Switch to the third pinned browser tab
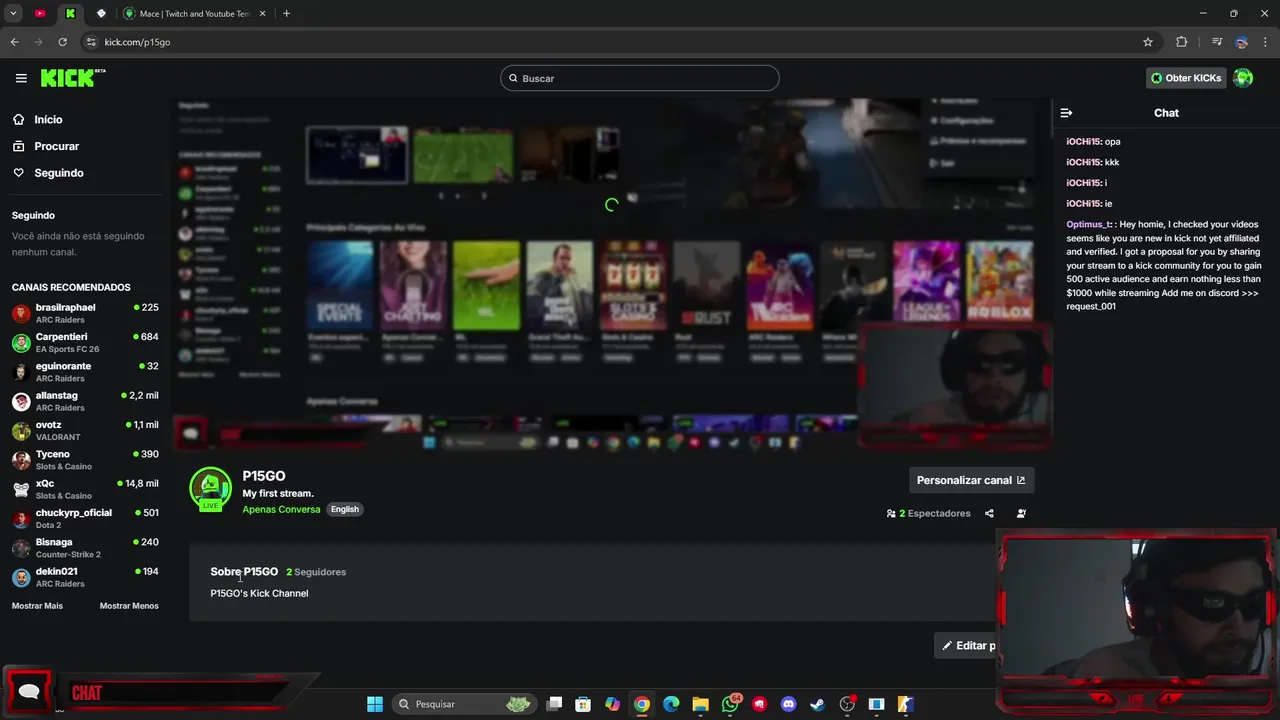Screen dimensions: 1280x720 [x=101, y=14]
